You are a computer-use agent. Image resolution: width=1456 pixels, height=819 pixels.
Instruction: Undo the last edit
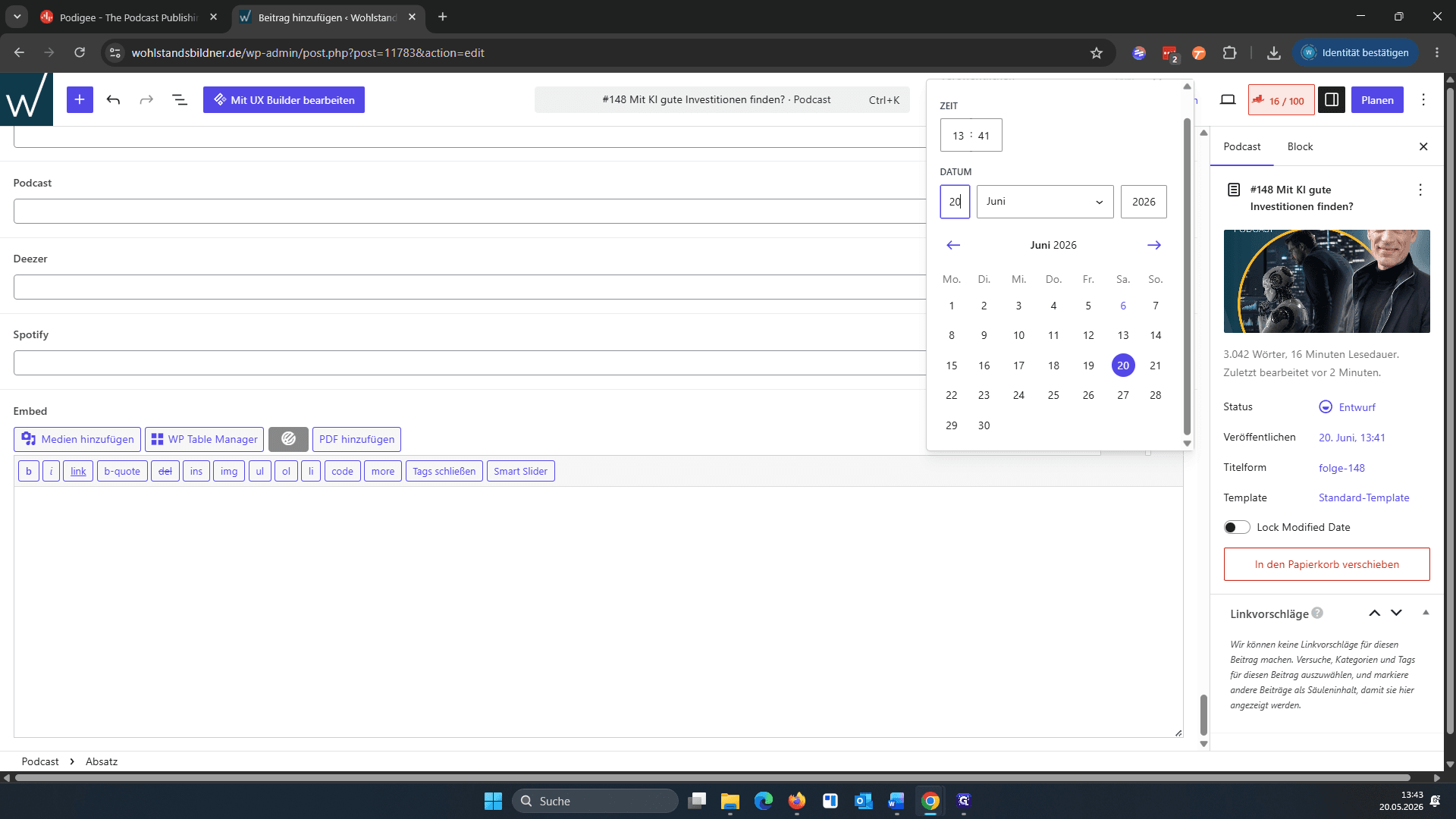113,99
